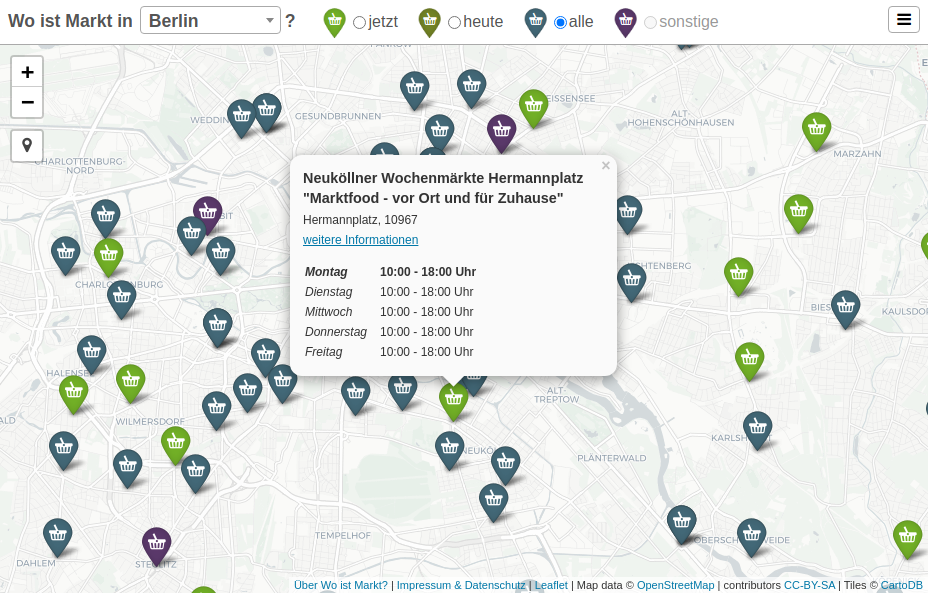
Task: Click the olive marker icon beside "heute"
Action: pyautogui.click(x=429, y=21)
